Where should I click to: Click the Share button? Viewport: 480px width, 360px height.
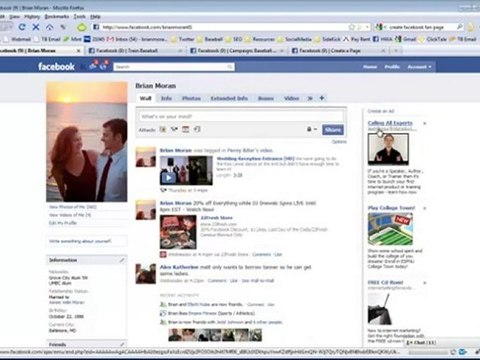click(333, 130)
